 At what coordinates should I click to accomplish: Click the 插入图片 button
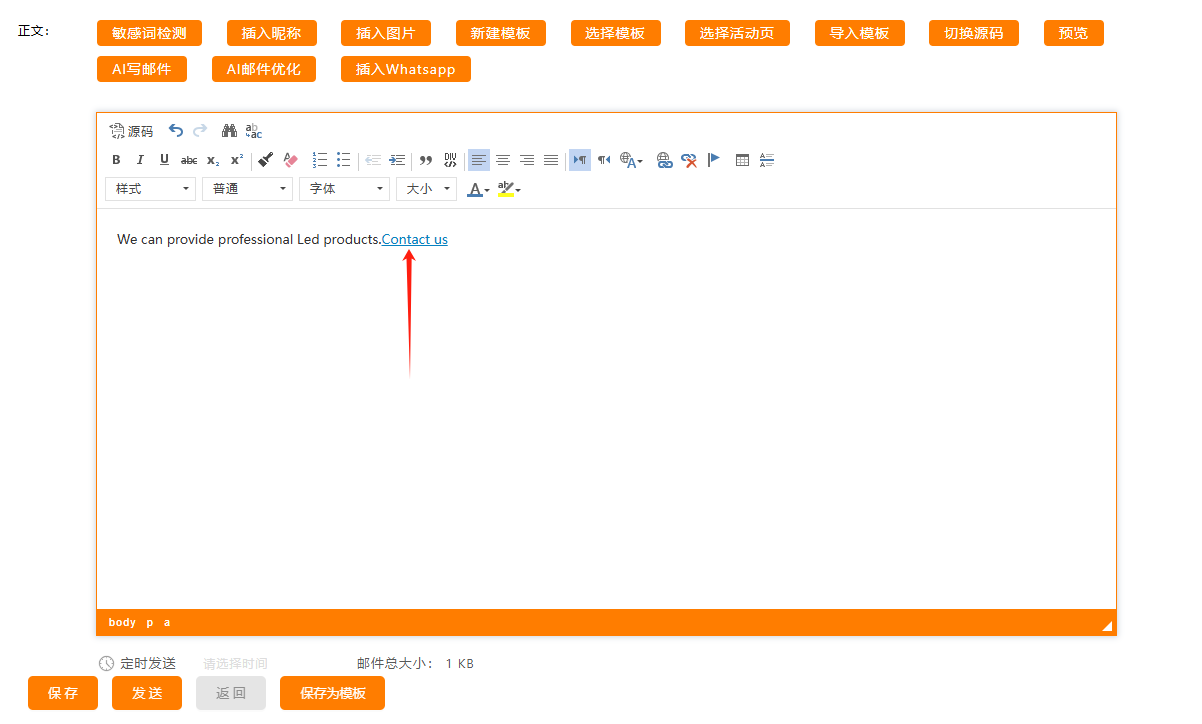[386, 33]
